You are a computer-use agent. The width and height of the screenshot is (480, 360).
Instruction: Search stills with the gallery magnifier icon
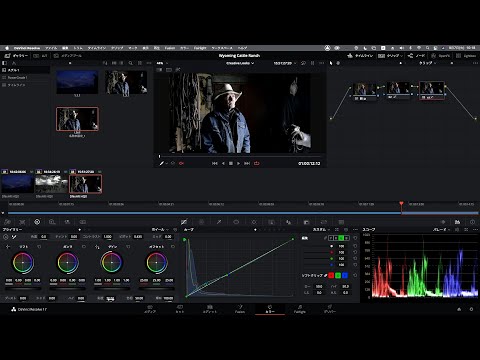tap(130, 63)
